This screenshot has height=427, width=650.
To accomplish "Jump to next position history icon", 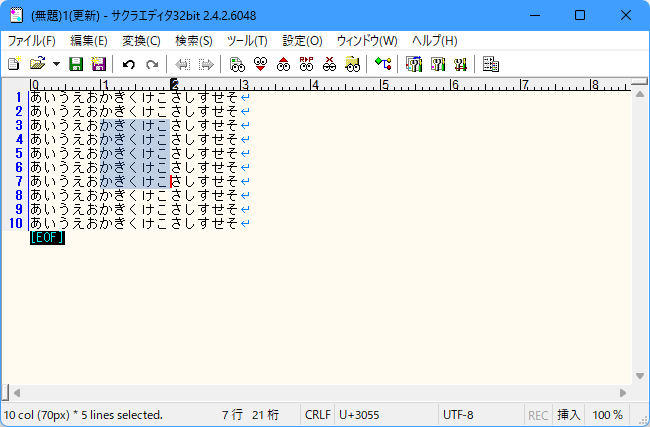I will point(206,64).
